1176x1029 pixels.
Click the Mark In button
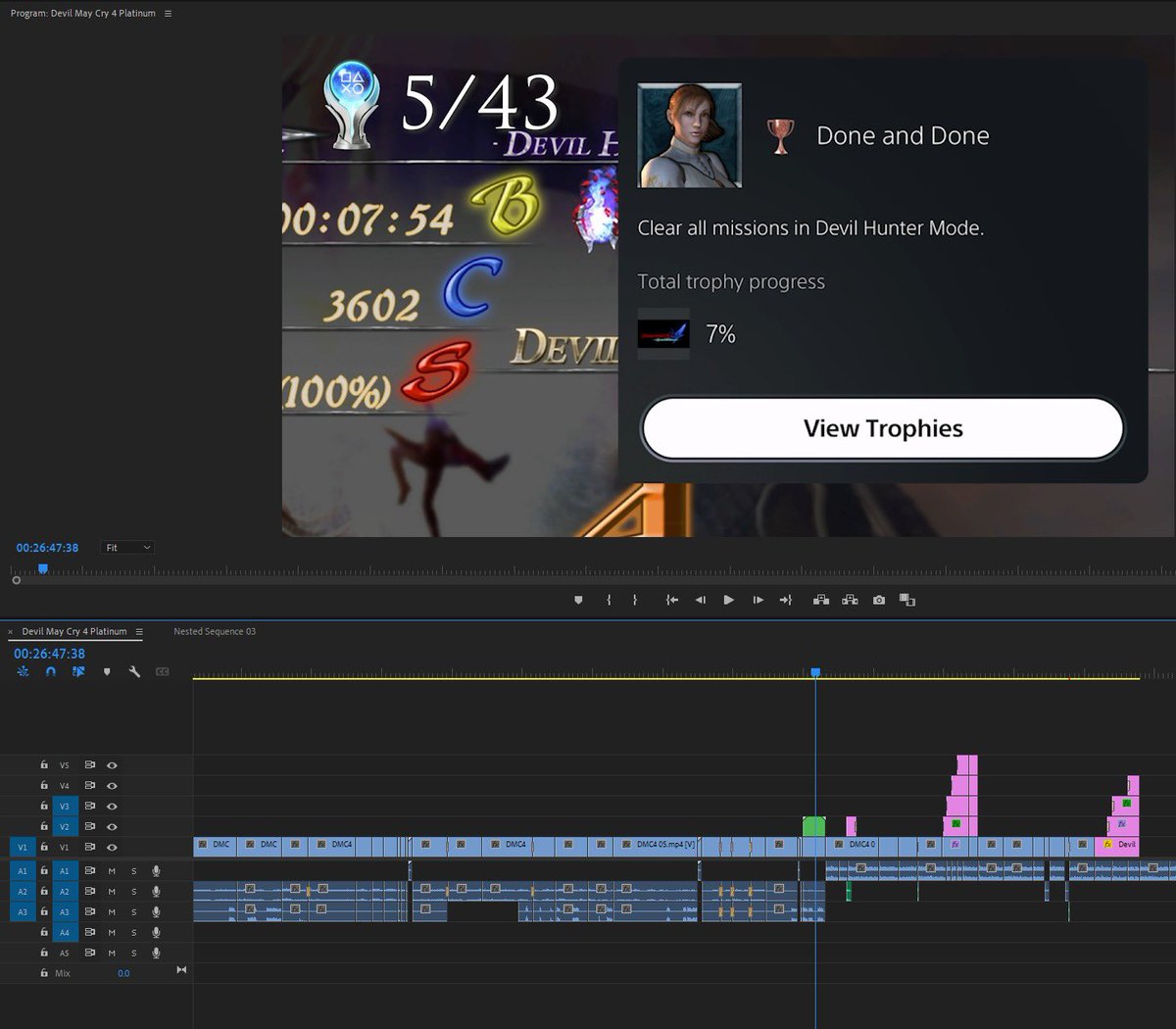(609, 600)
